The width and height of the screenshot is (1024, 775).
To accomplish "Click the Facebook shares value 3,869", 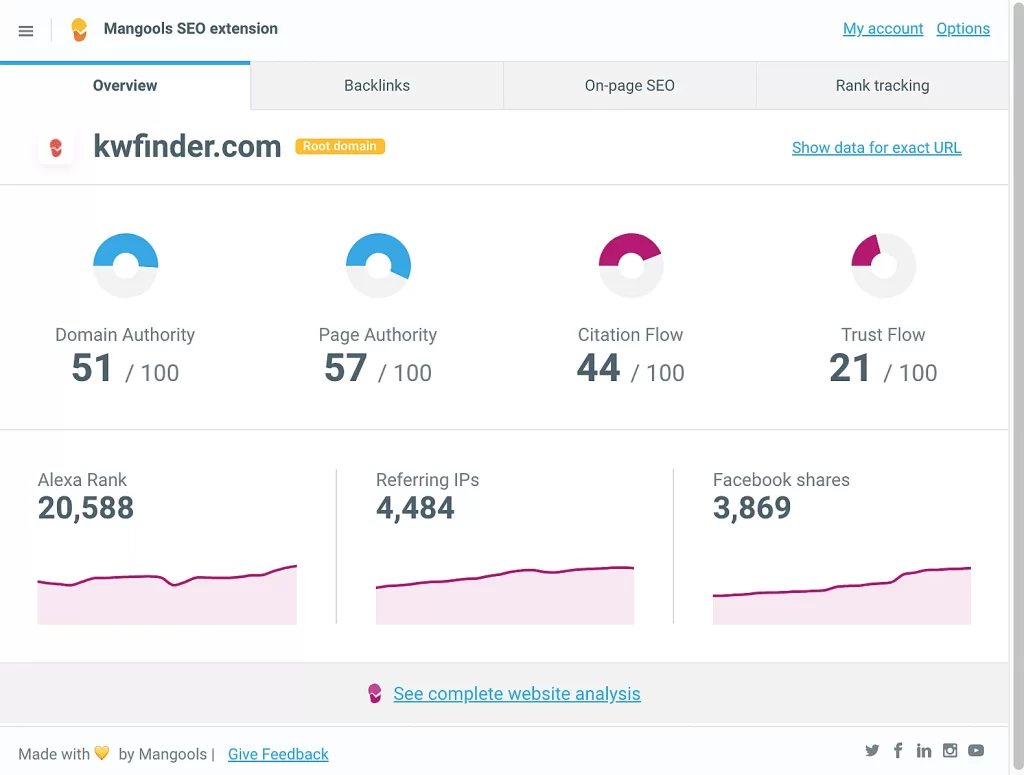I will pyautogui.click(x=752, y=508).
